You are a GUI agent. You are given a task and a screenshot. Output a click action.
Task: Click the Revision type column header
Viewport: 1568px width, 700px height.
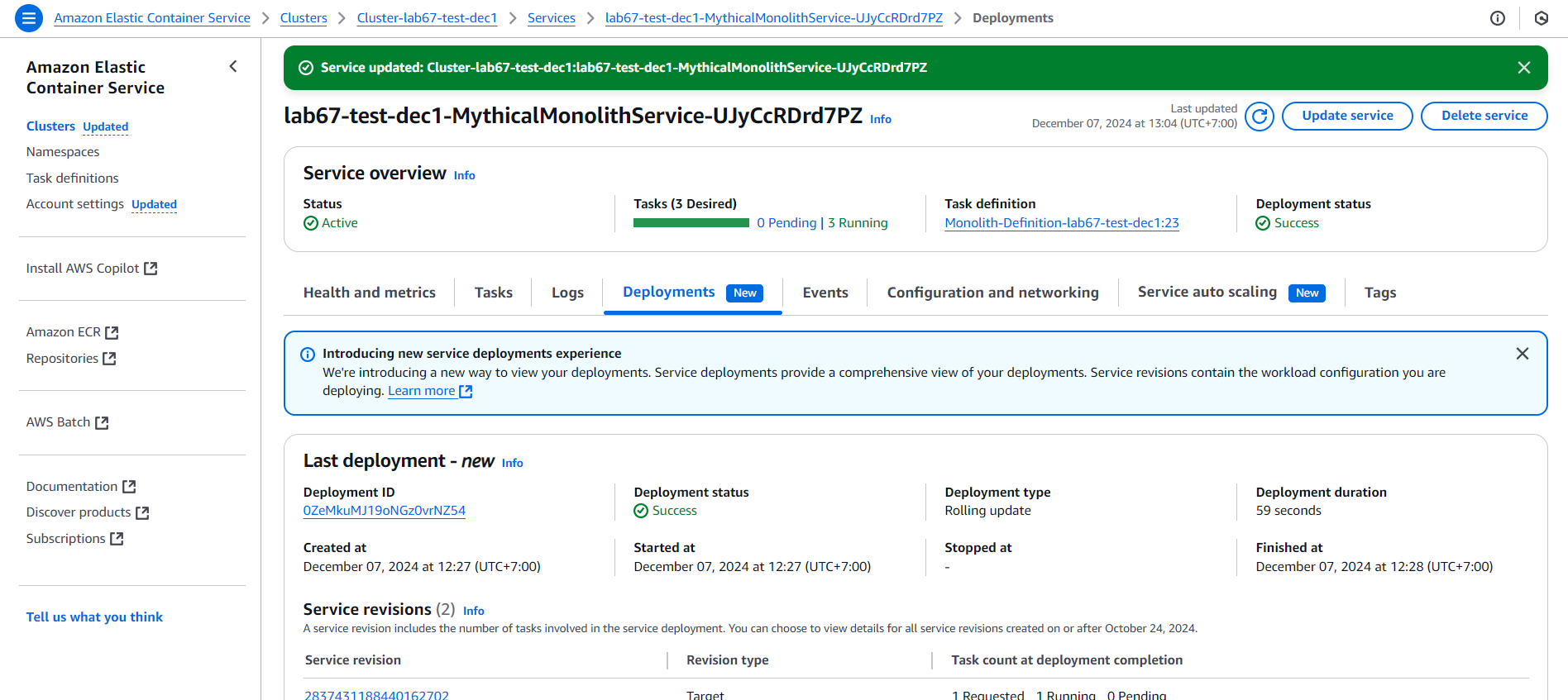pyautogui.click(x=728, y=660)
